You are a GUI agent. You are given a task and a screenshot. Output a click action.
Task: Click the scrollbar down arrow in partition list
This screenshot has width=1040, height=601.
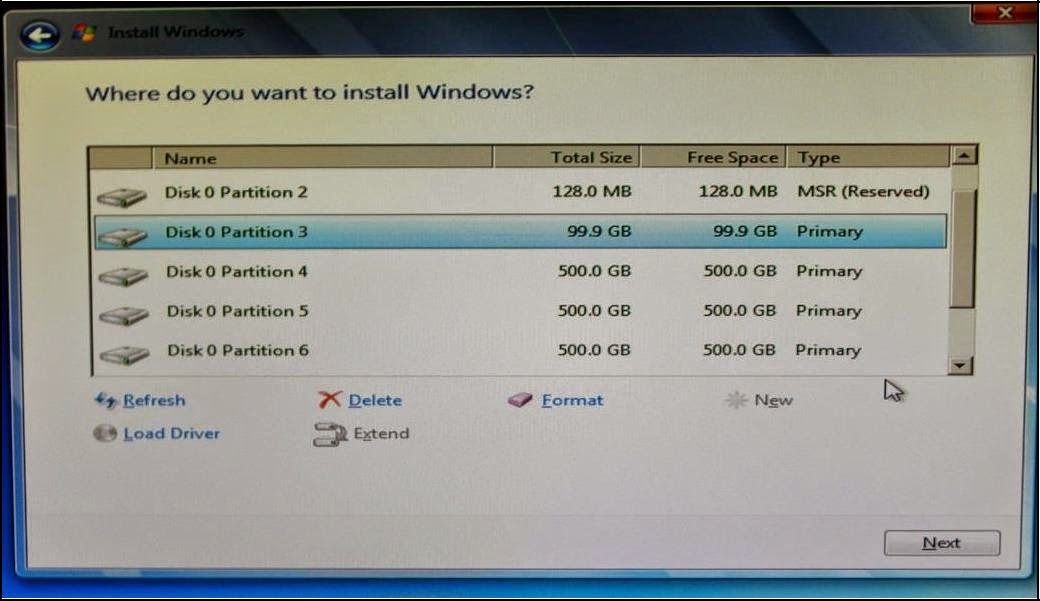960,365
